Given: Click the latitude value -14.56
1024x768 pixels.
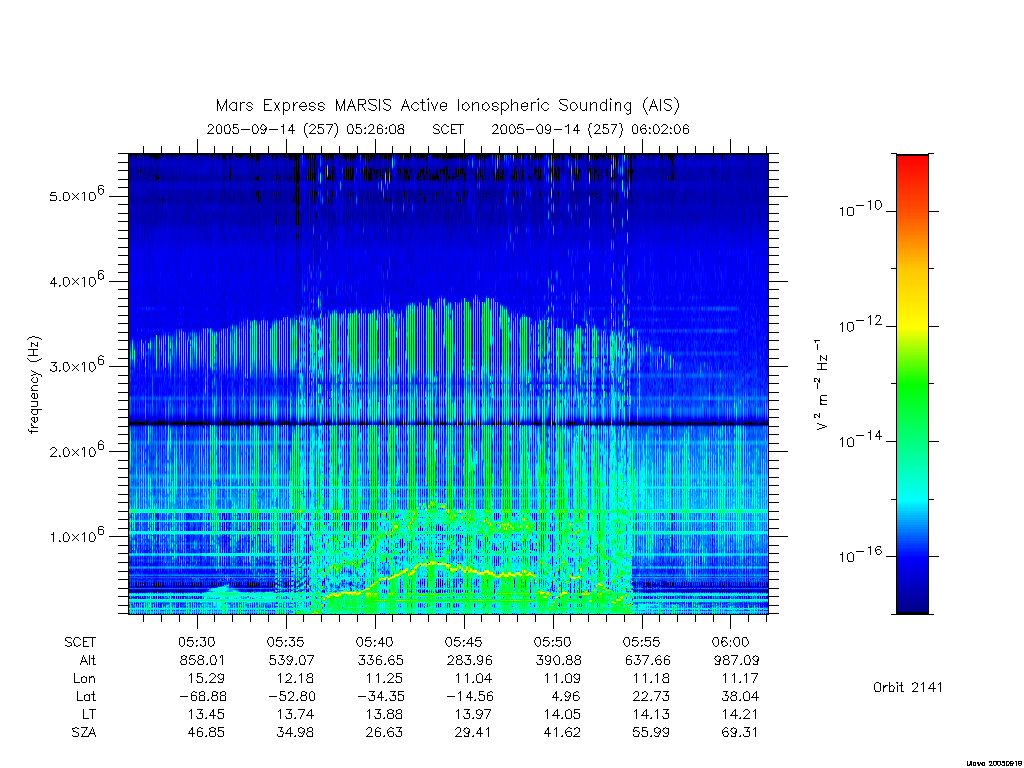Looking at the screenshot, I should (470, 696).
